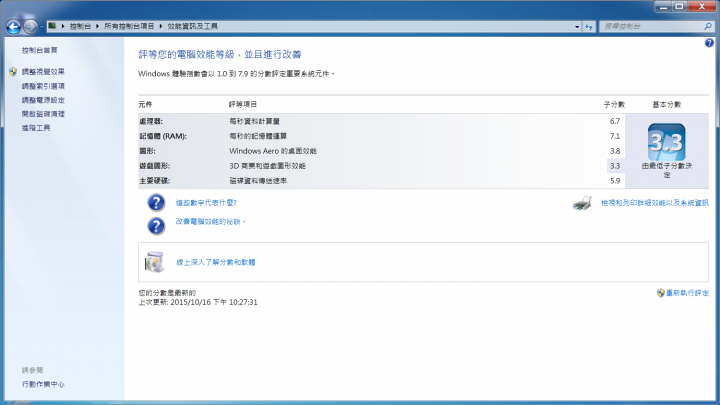Expand the arrow after 控制台 breadcrumb
This screenshot has height=405, width=720.
[x=97, y=26]
